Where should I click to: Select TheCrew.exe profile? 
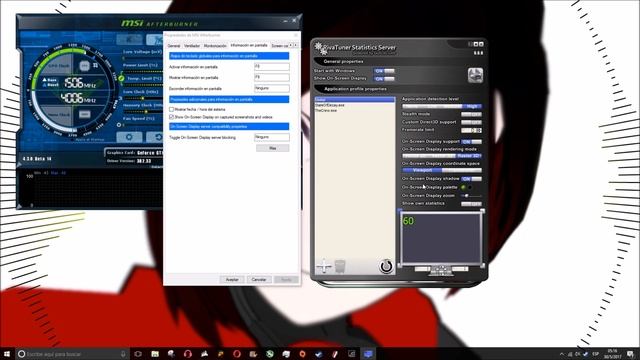click(x=326, y=111)
